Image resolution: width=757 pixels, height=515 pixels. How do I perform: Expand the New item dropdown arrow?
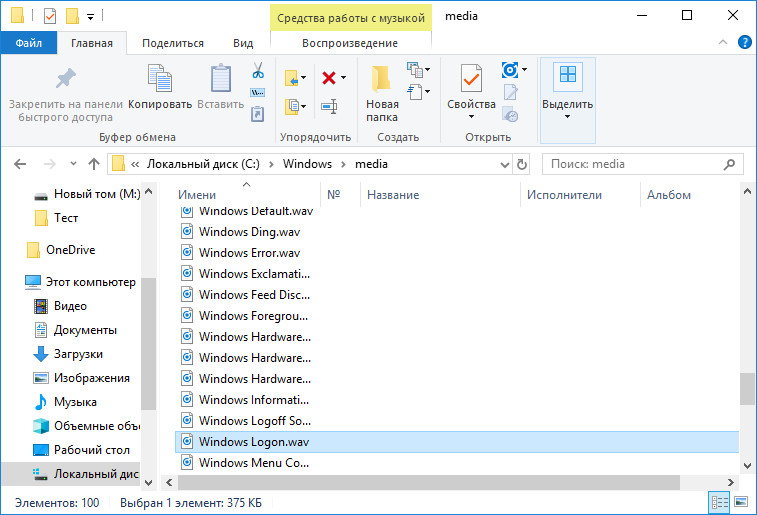click(x=428, y=70)
